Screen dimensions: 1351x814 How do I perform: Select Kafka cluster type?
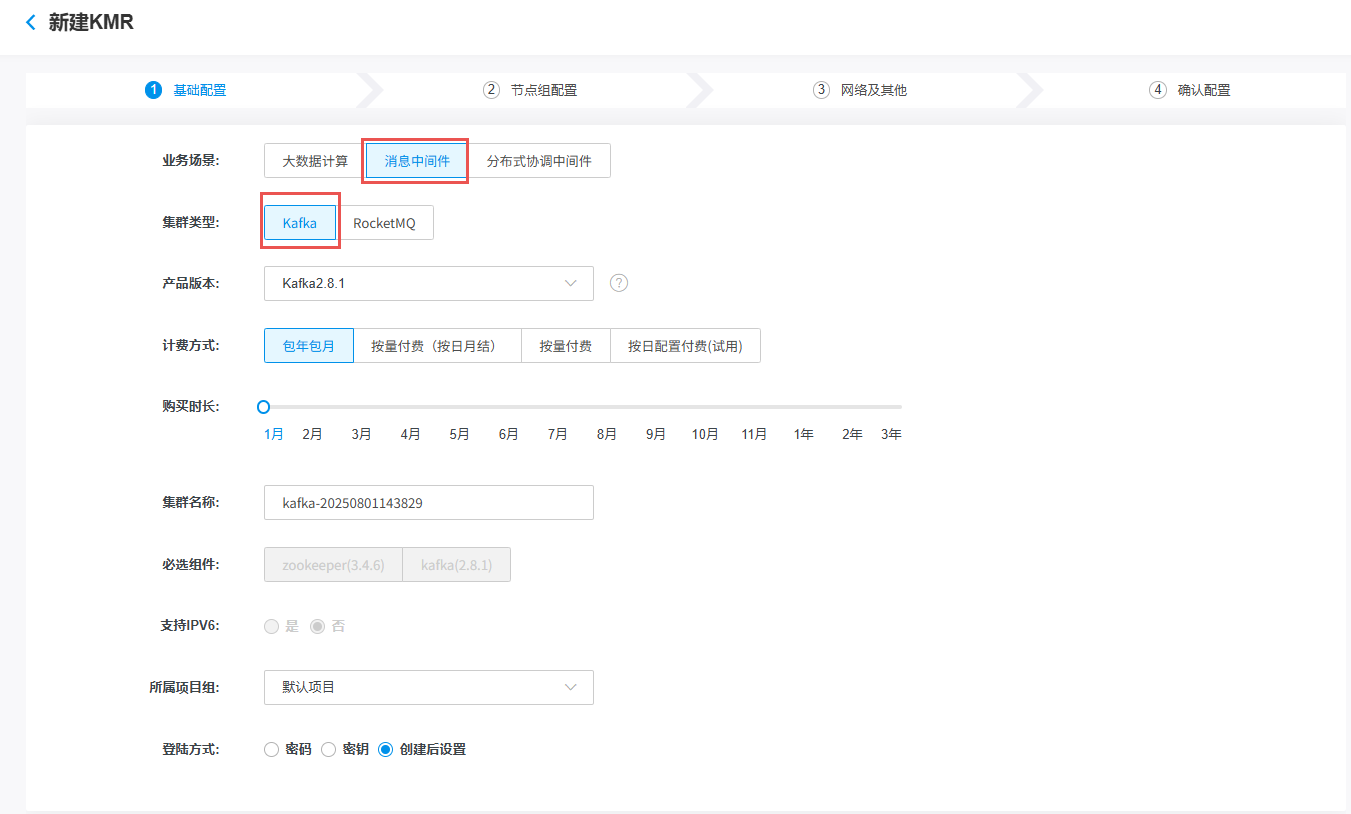click(300, 223)
